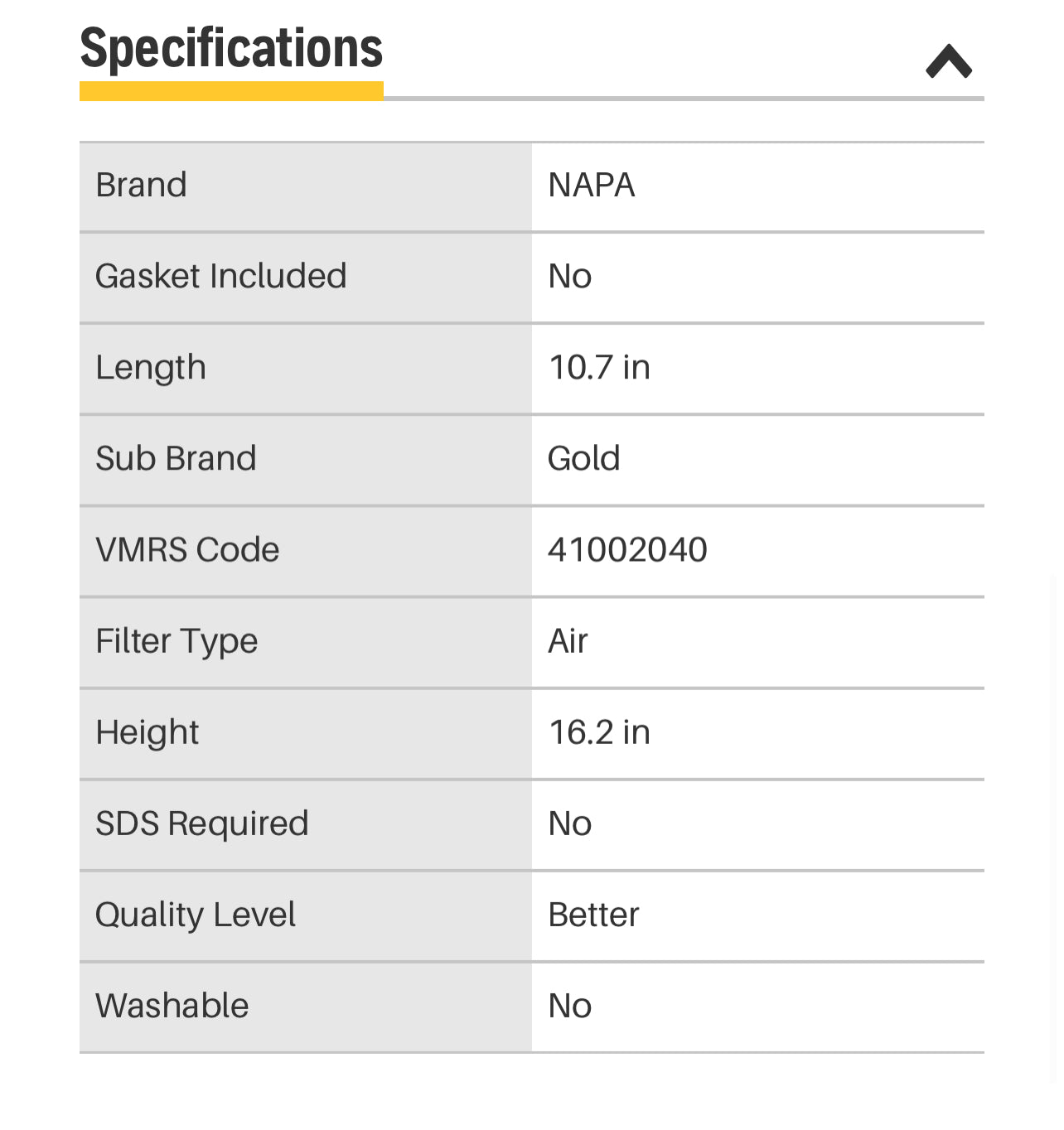Select the 41002040 code value
1064x1130 pixels.
[627, 549]
